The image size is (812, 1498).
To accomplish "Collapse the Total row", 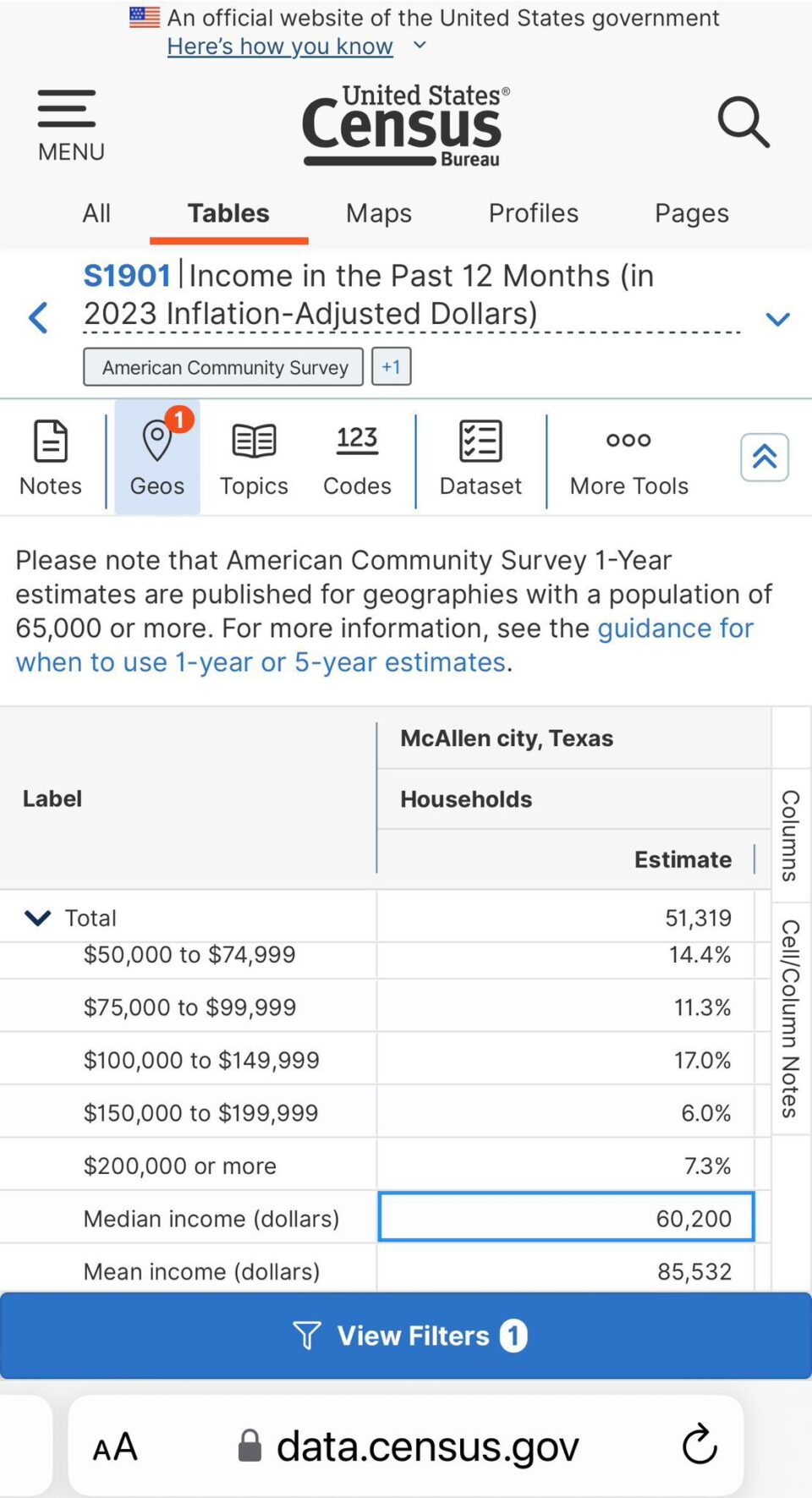I will tap(38, 918).
